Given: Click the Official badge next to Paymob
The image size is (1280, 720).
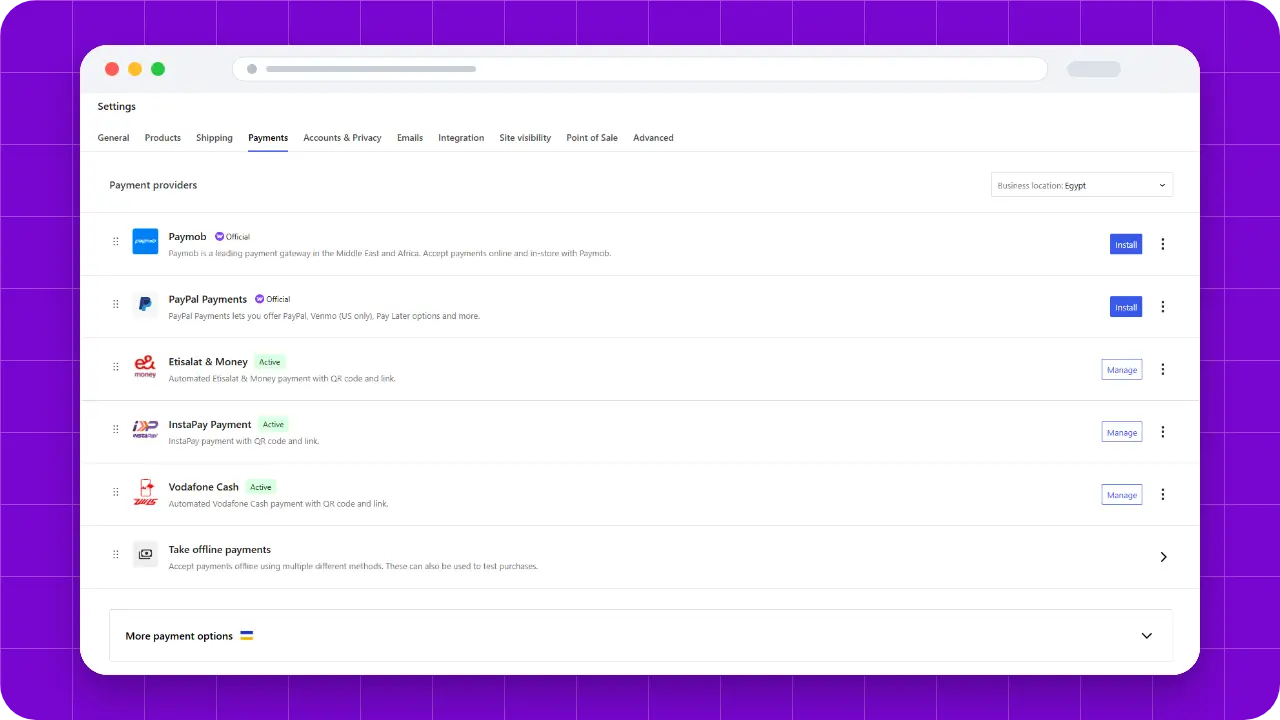Looking at the screenshot, I should coord(232,237).
